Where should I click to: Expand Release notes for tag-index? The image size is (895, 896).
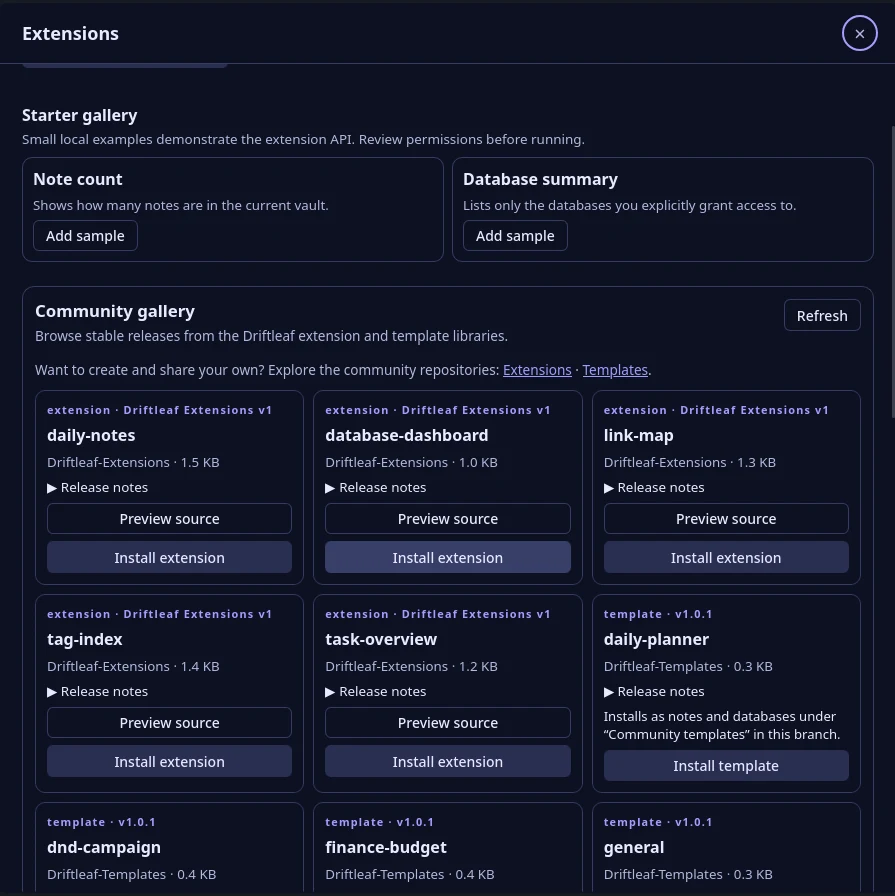(x=98, y=691)
